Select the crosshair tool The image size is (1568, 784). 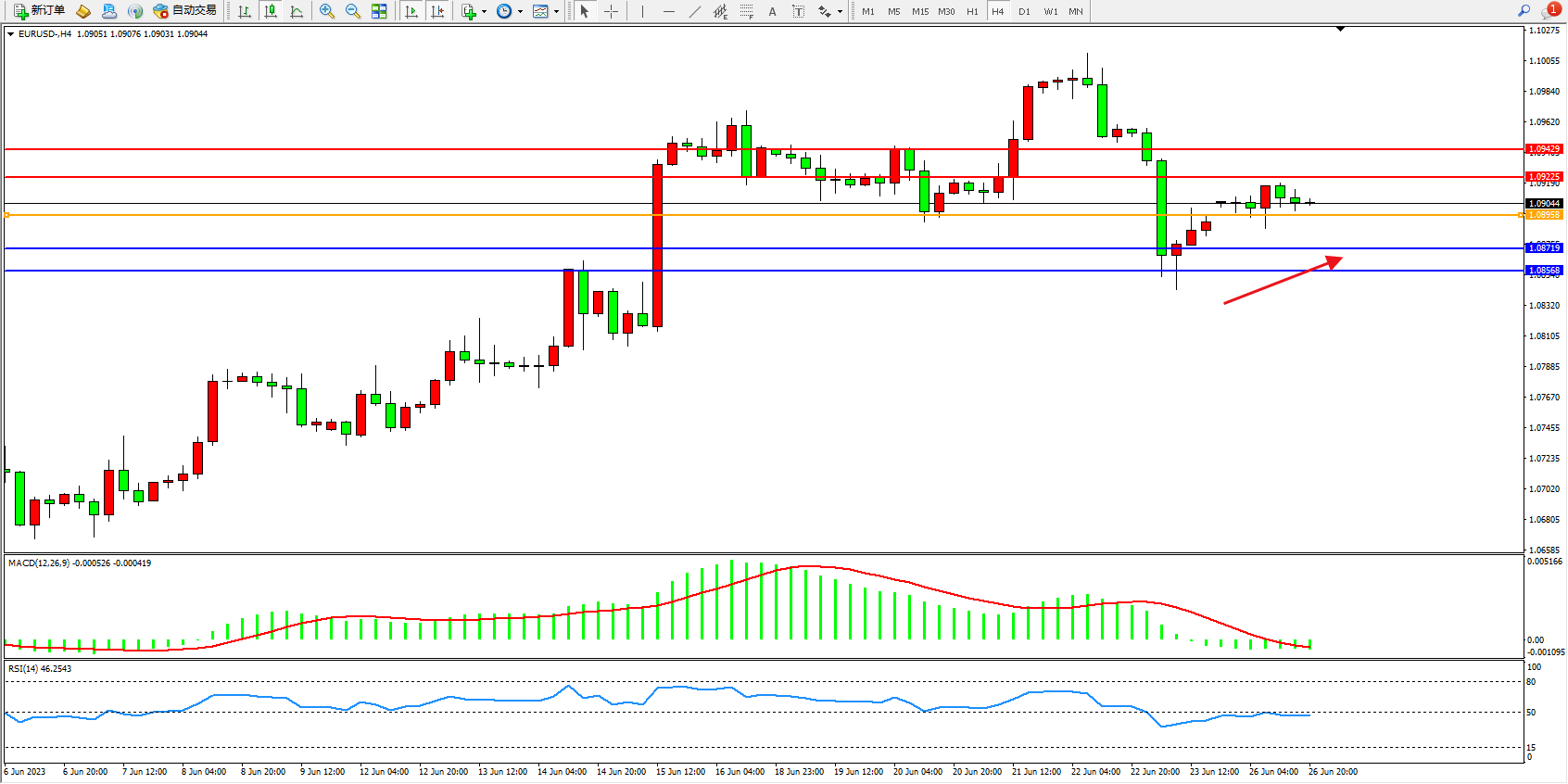612,11
